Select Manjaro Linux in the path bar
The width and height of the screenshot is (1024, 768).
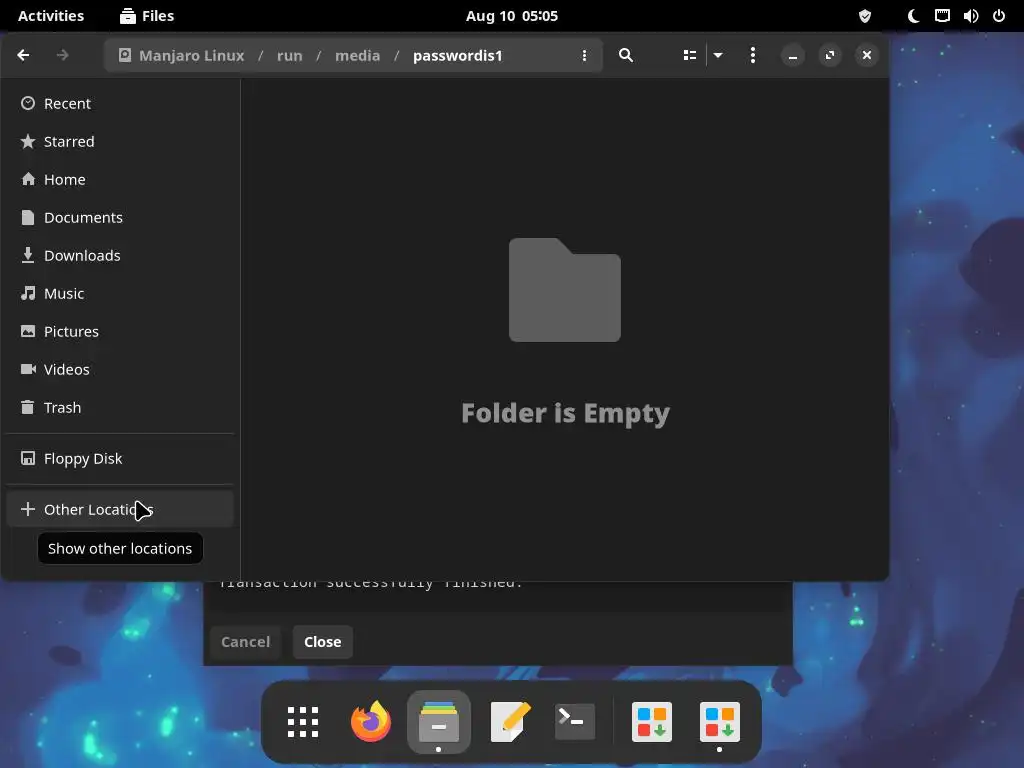182,56
